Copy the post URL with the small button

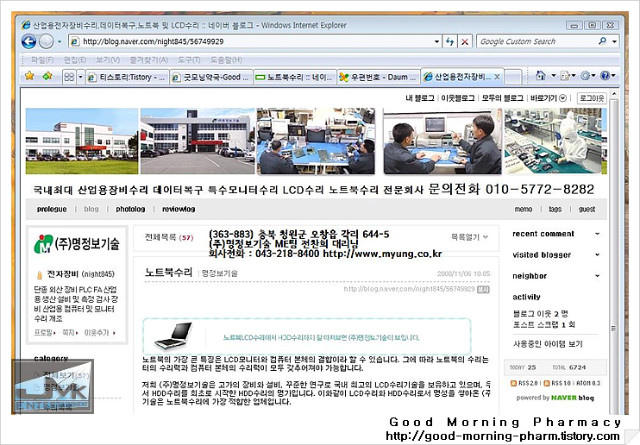(483, 289)
